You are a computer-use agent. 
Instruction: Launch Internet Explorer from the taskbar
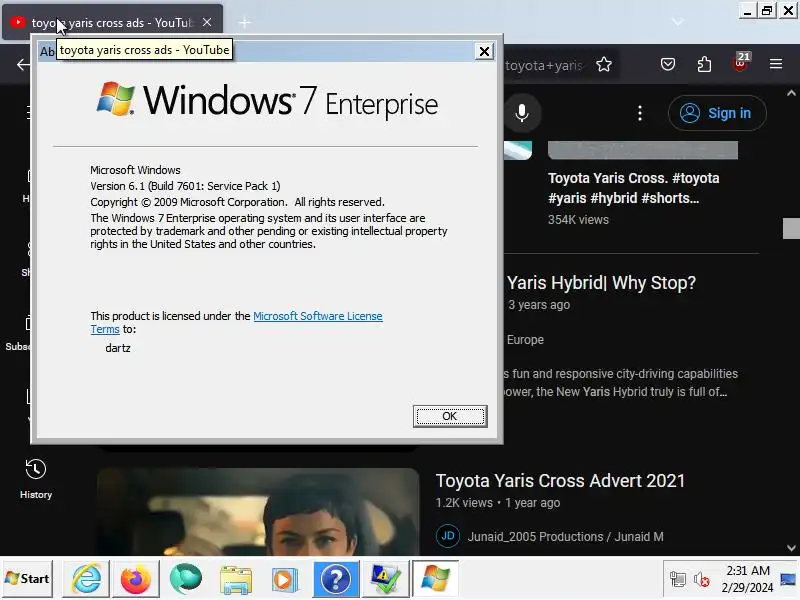point(86,579)
